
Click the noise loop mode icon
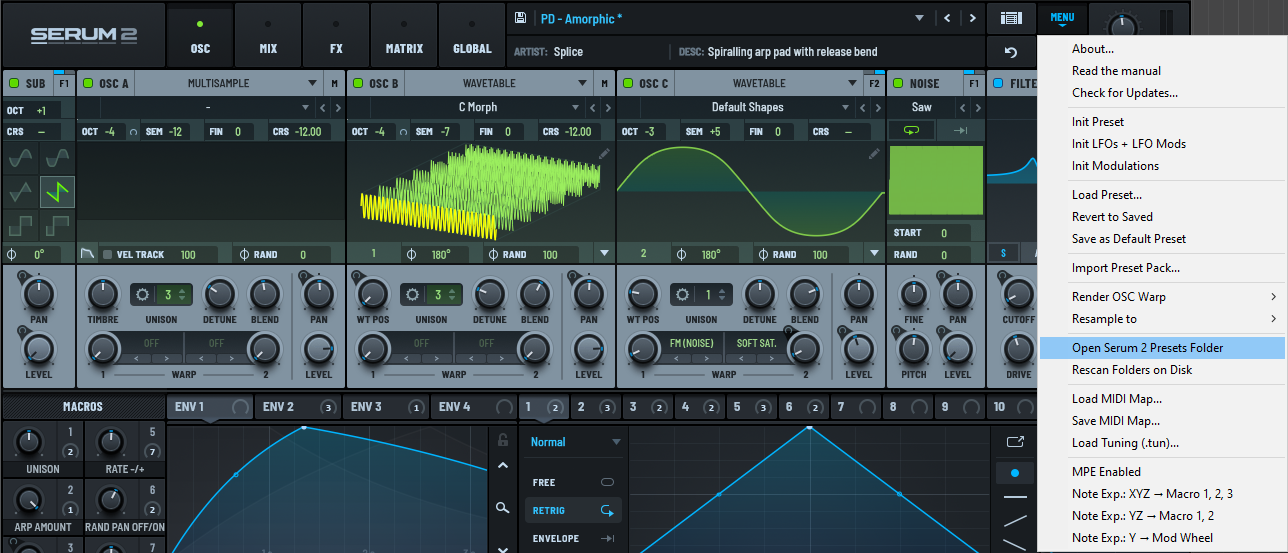[x=911, y=130]
